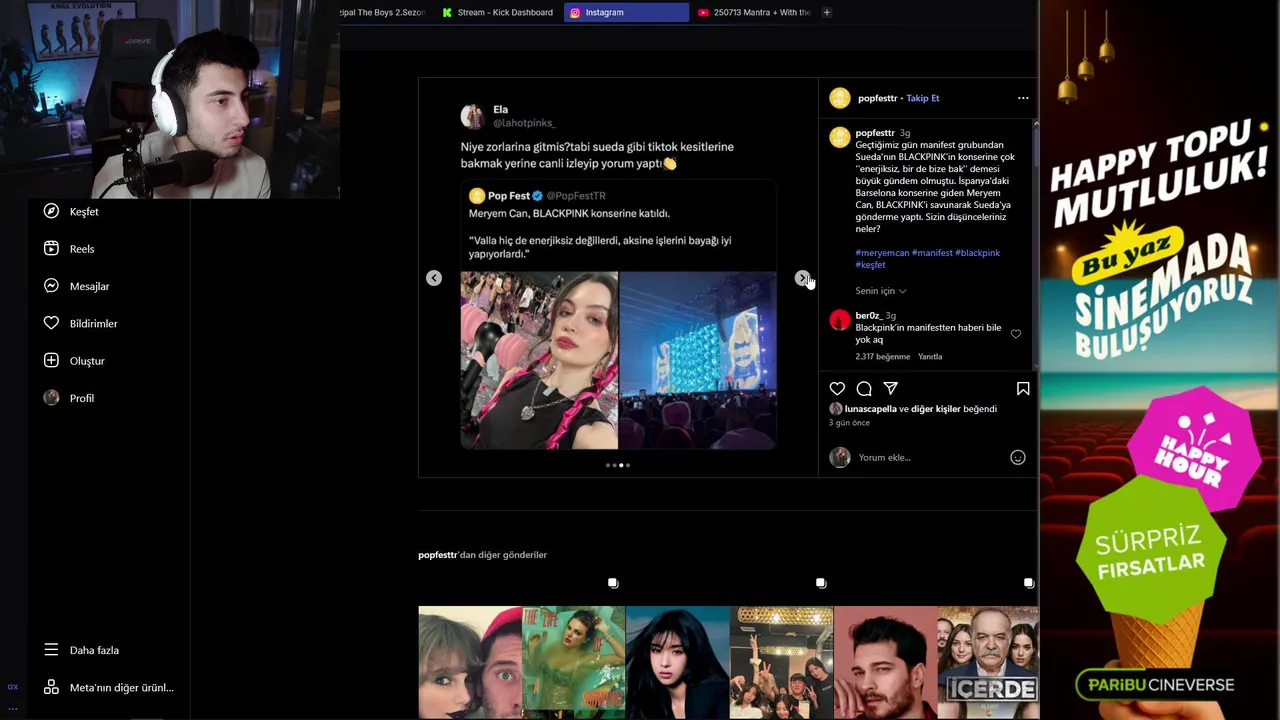Switch to Stream - Kick Dashboard tab
Viewport: 1280px width, 720px height.
click(498, 12)
